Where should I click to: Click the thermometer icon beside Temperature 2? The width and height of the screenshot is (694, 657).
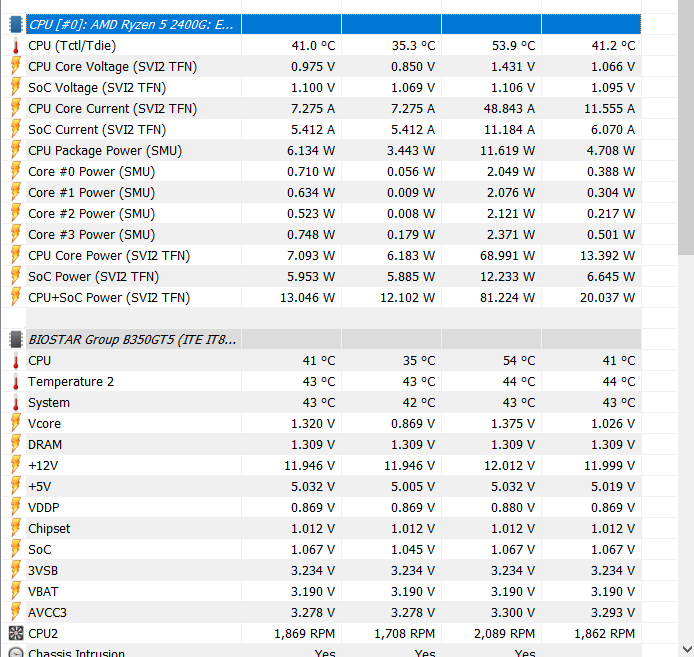pyautogui.click(x=15, y=382)
